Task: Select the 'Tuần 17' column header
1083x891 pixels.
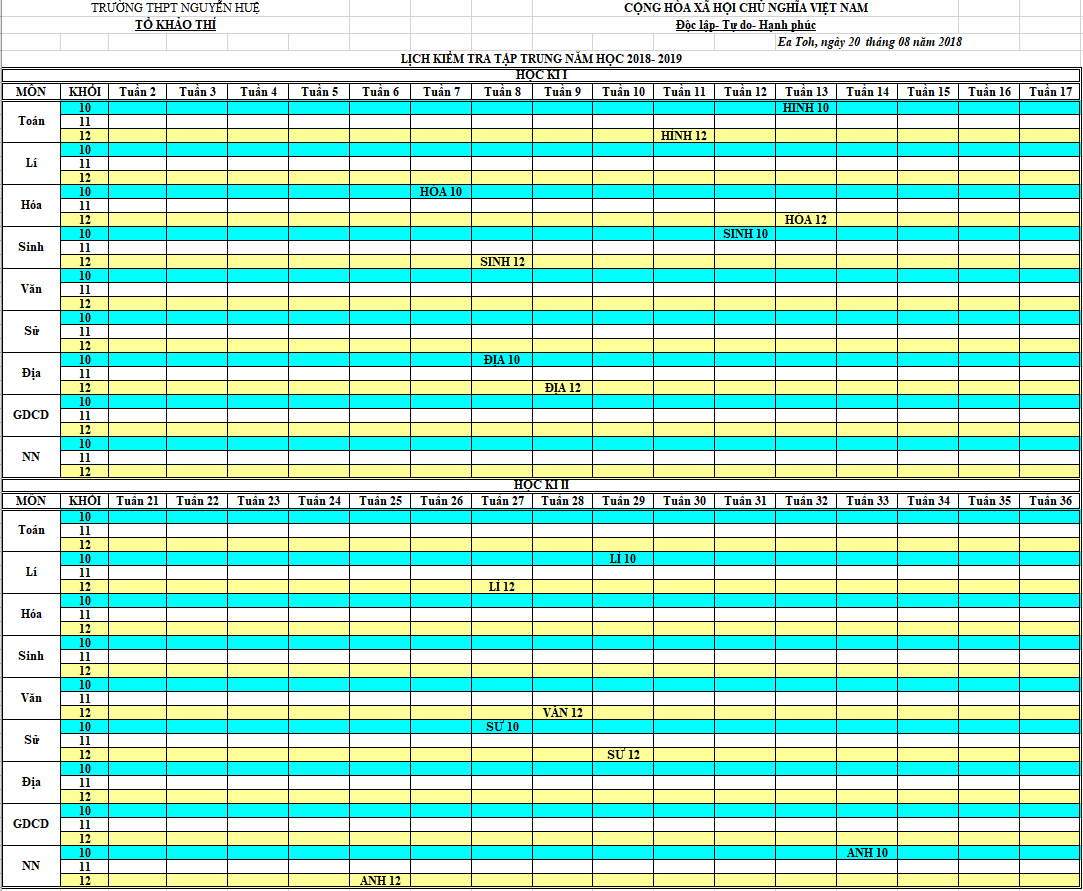Action: click(x=1051, y=92)
